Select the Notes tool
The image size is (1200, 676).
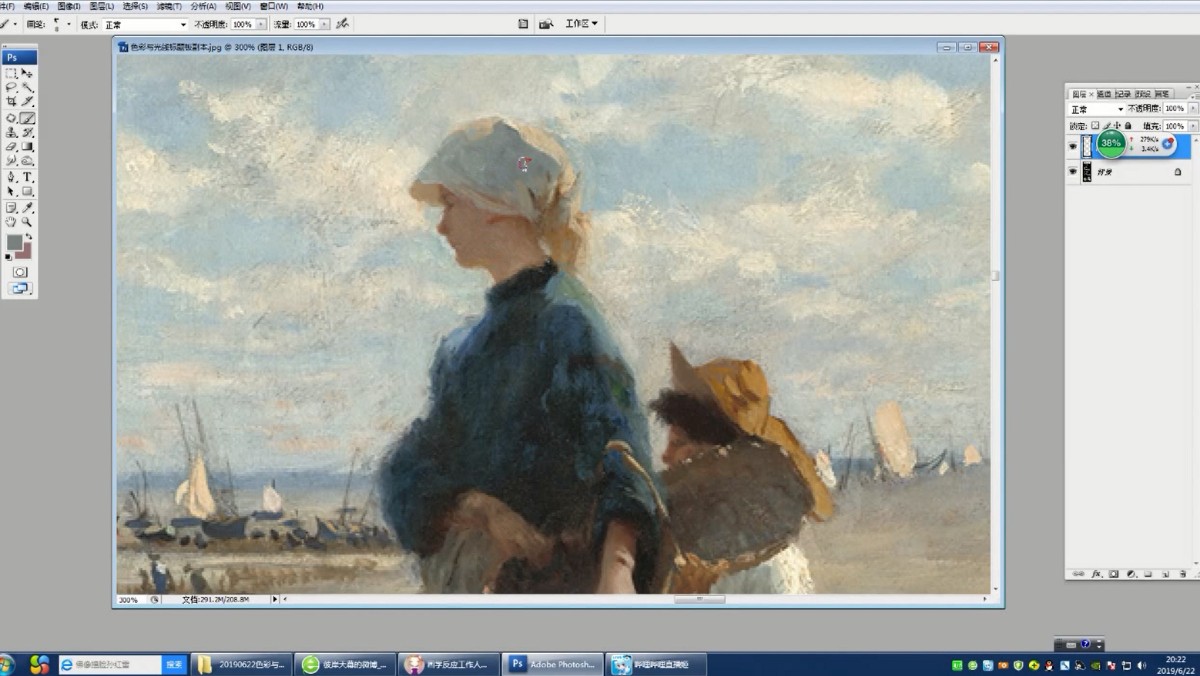[11, 208]
